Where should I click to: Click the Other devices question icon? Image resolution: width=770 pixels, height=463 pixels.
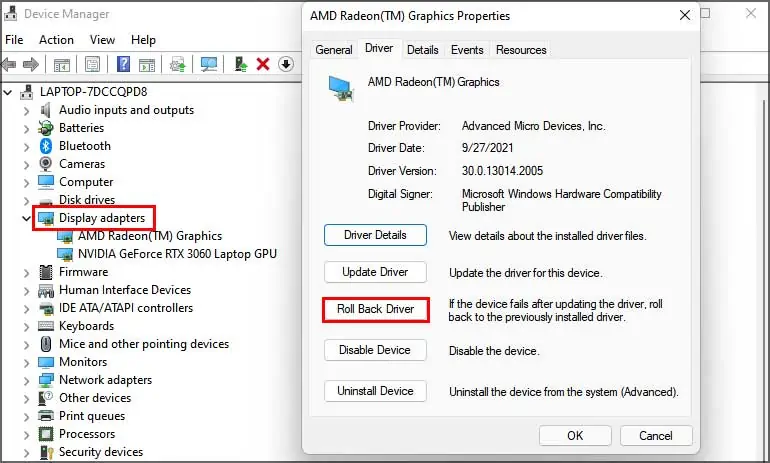(x=46, y=398)
